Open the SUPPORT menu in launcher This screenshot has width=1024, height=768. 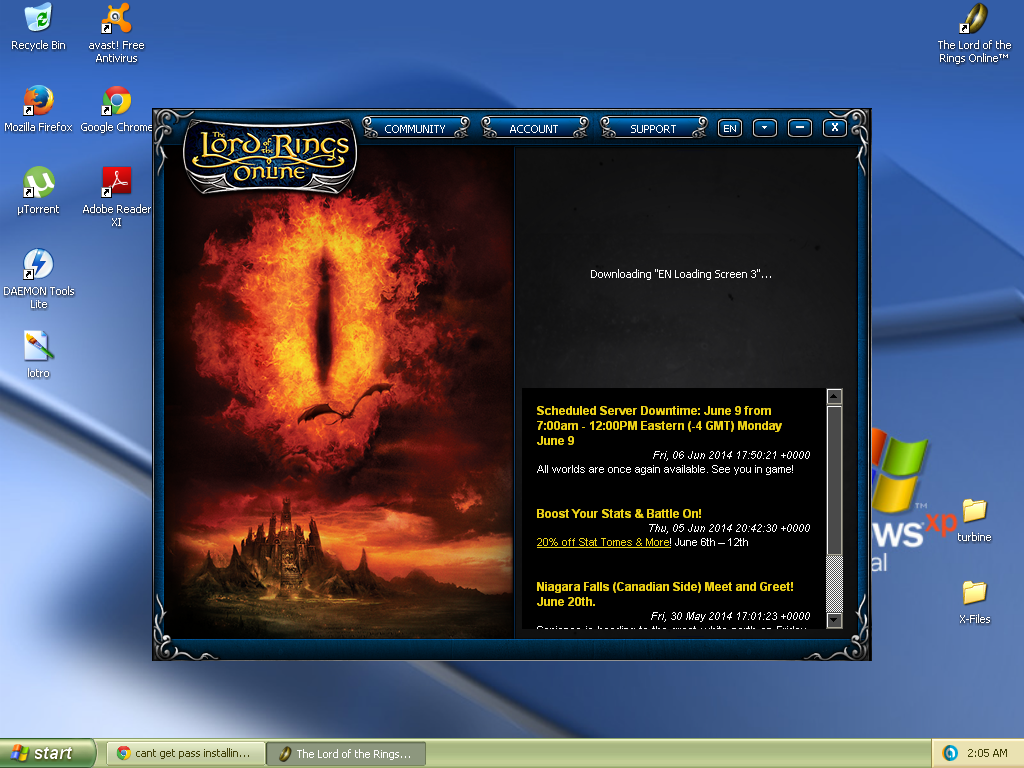tap(653, 128)
